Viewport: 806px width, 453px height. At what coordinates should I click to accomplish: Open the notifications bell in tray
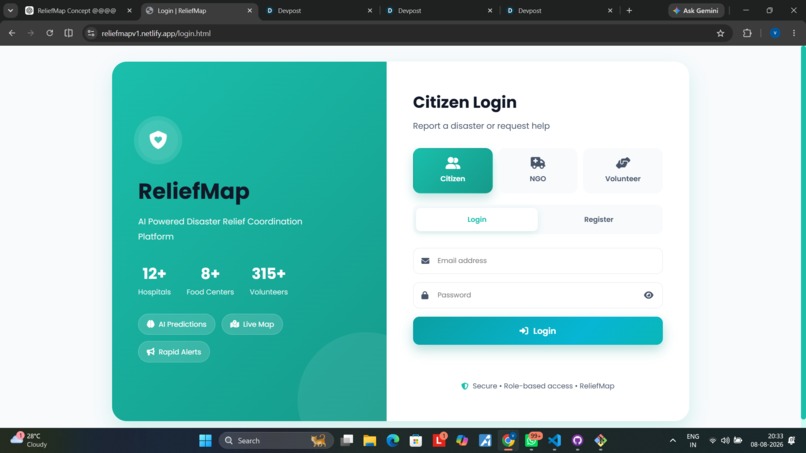(792, 441)
